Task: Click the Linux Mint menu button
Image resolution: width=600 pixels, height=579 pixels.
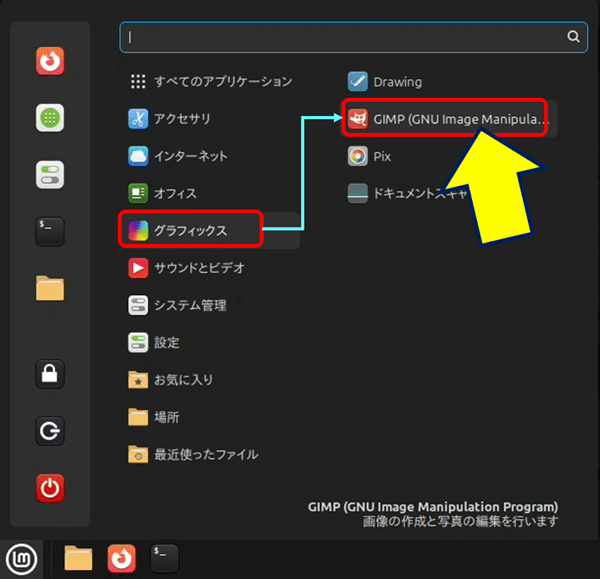Action: click(x=21, y=559)
